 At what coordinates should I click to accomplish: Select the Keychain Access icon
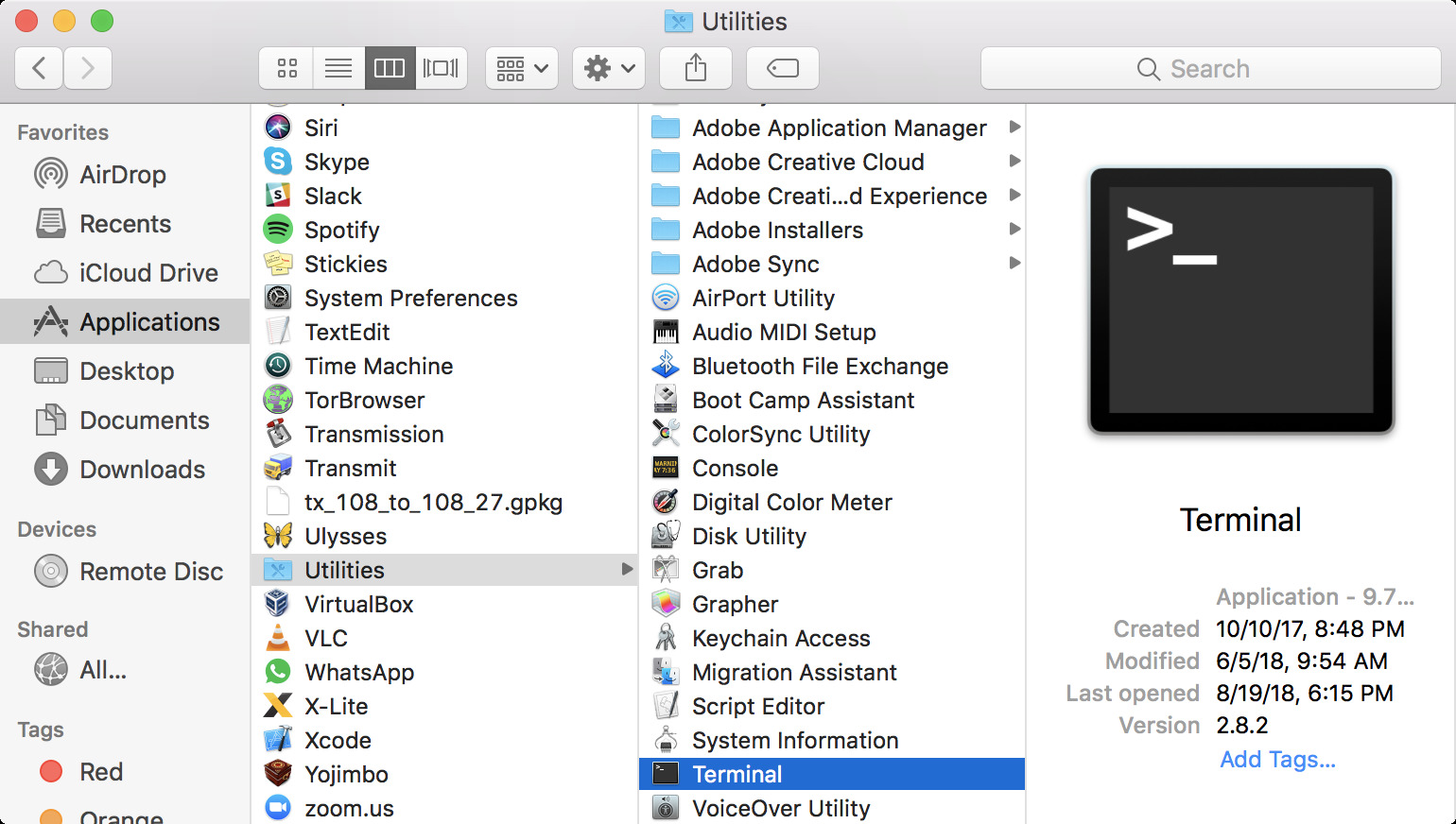tap(666, 638)
